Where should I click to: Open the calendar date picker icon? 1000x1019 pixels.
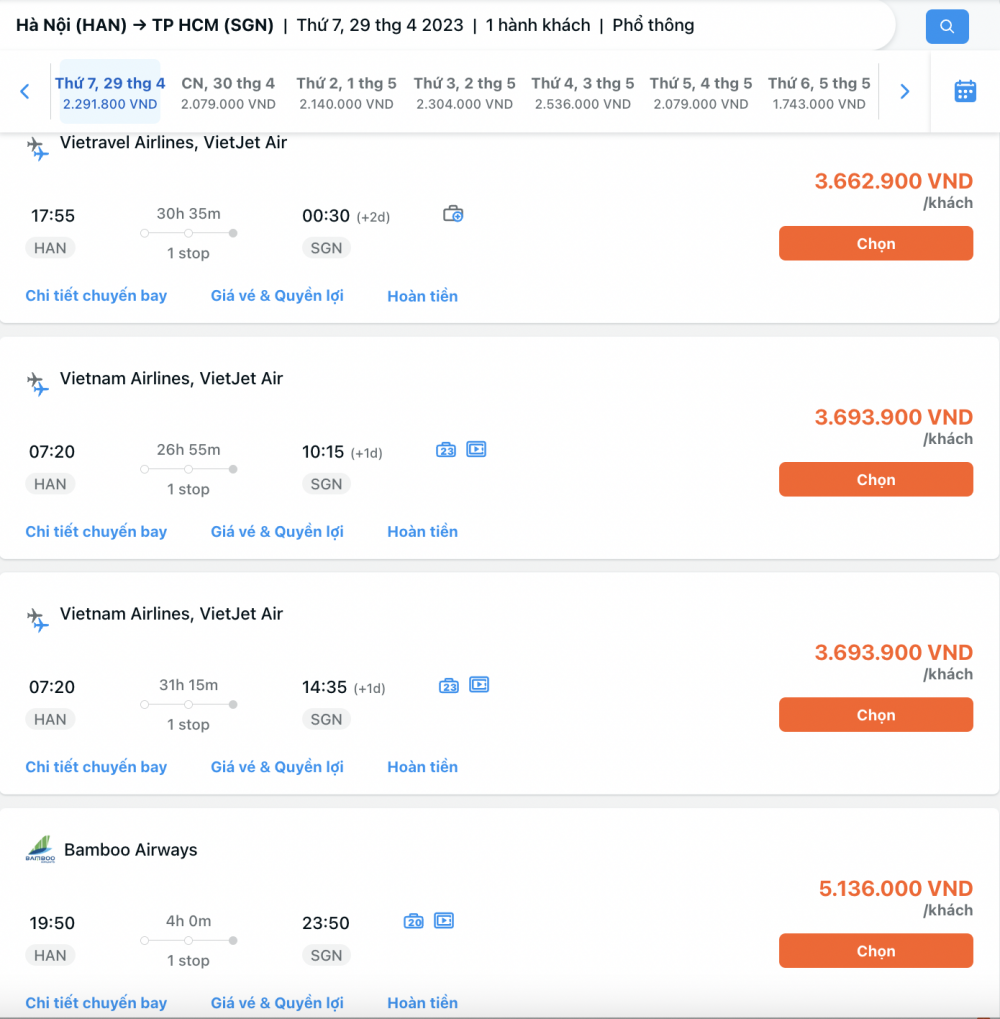tap(965, 92)
